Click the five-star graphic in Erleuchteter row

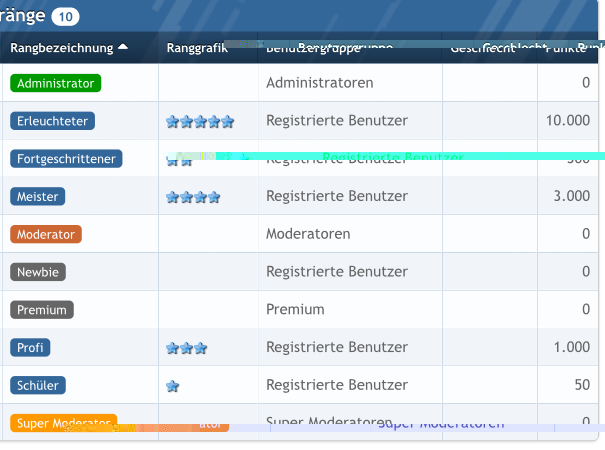(x=200, y=122)
